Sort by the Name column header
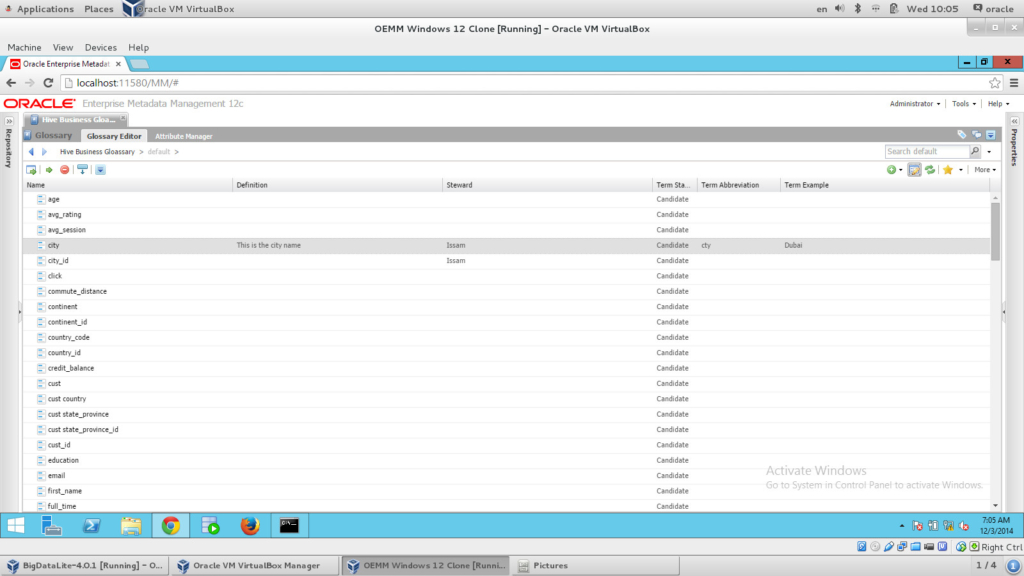The width and height of the screenshot is (1024, 576). pos(128,185)
